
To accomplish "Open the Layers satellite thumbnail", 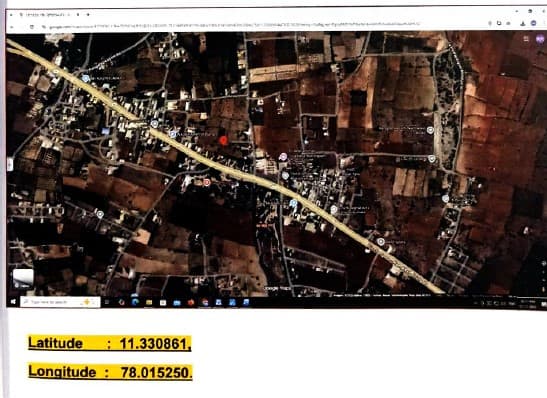I will click(x=23, y=279).
